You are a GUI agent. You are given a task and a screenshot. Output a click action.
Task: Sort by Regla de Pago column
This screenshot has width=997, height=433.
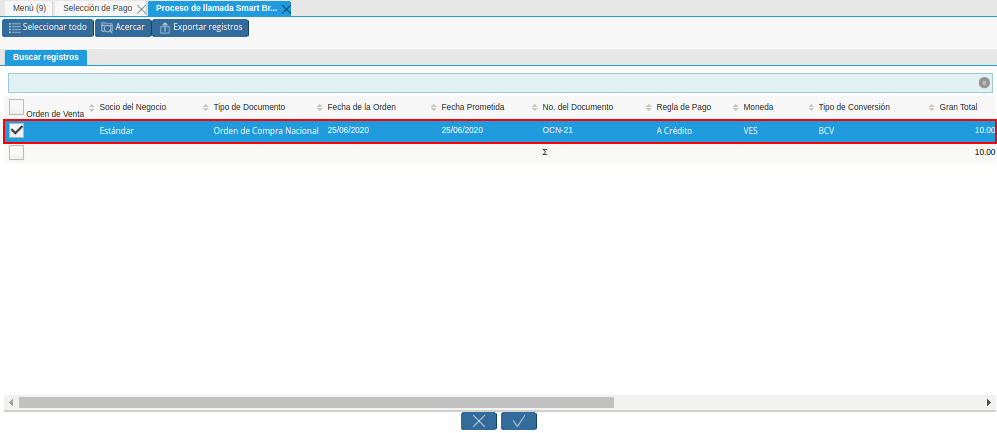pos(684,107)
